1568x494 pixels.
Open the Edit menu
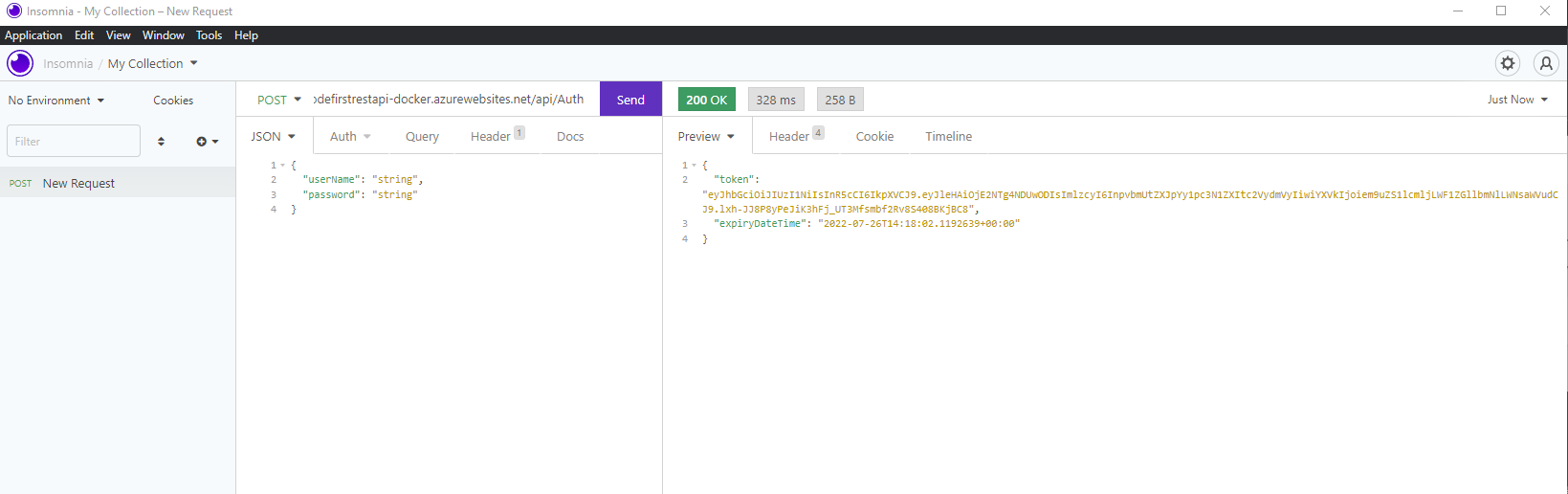click(x=84, y=35)
